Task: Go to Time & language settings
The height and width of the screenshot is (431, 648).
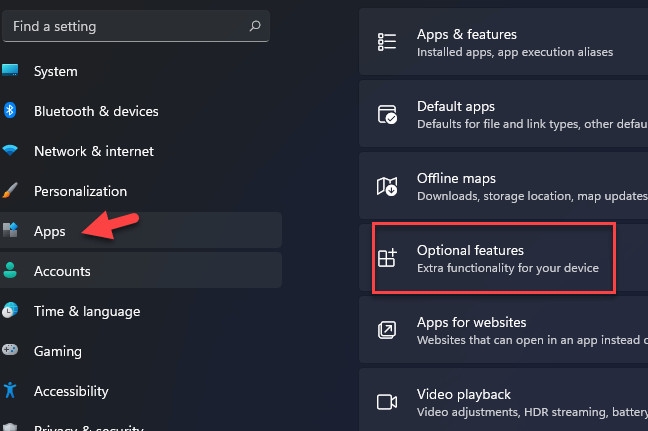Action: tap(141, 311)
